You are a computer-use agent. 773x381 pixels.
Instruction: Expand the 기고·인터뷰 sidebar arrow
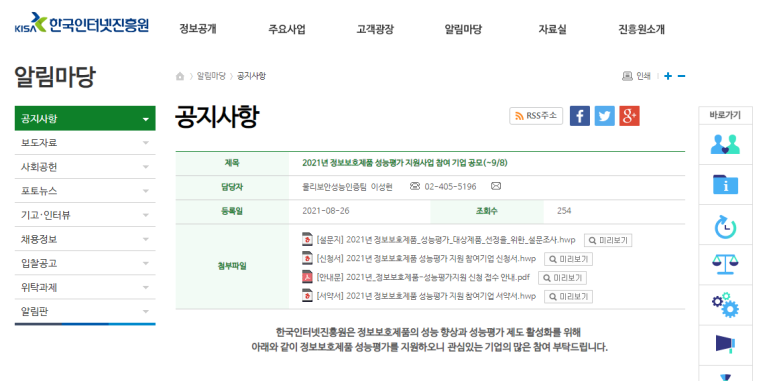[145, 215]
